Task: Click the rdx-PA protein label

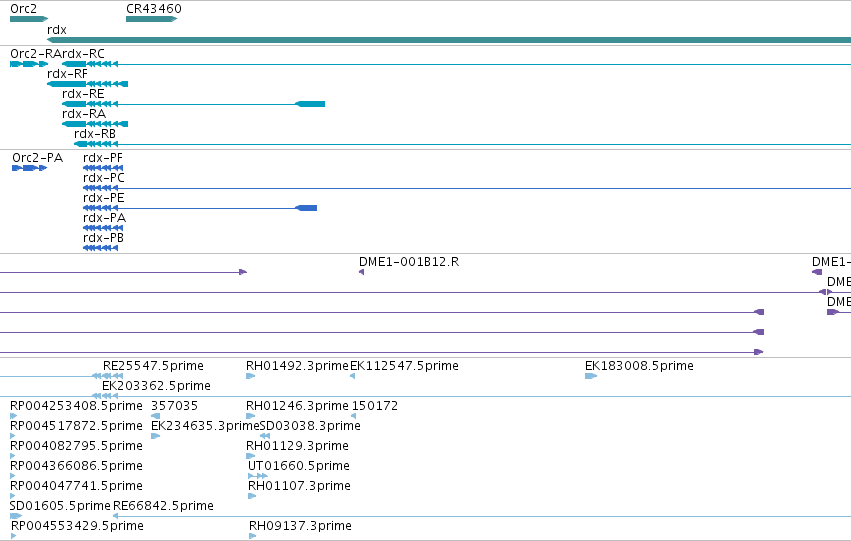Action: 104,218
